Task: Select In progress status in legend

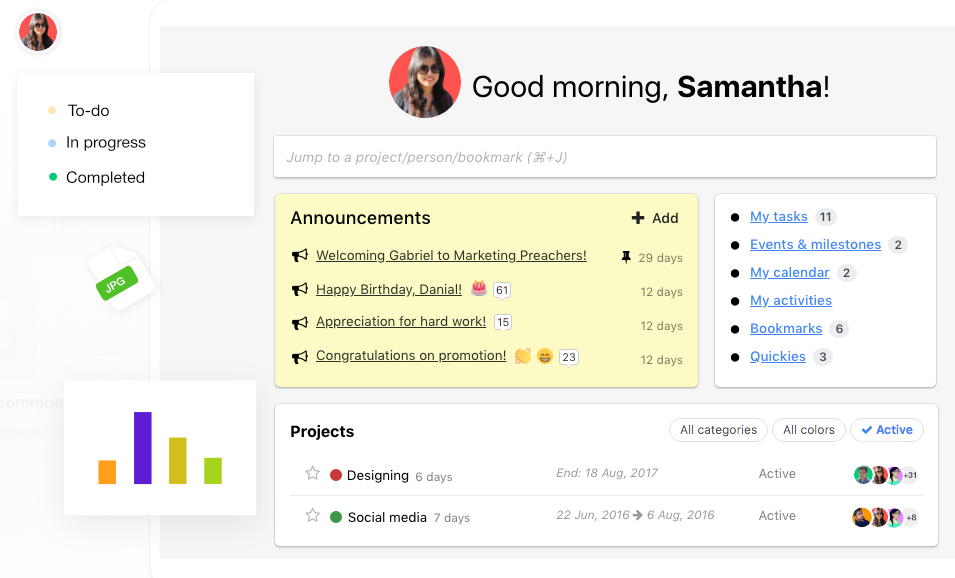Action: (105, 143)
